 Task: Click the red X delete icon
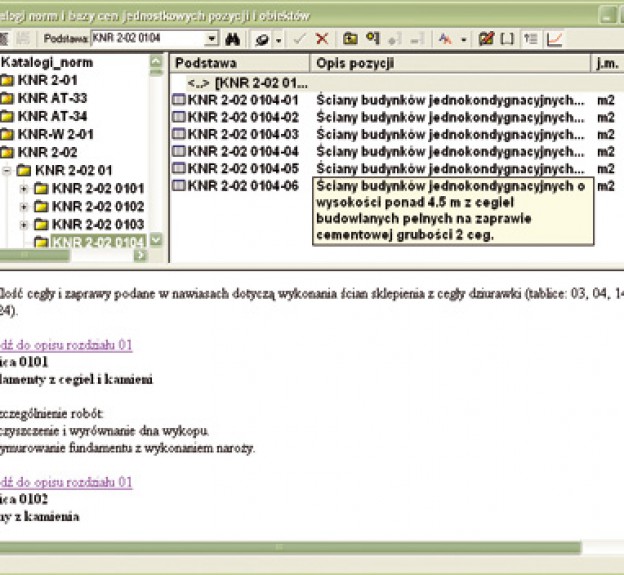pyautogui.click(x=322, y=39)
